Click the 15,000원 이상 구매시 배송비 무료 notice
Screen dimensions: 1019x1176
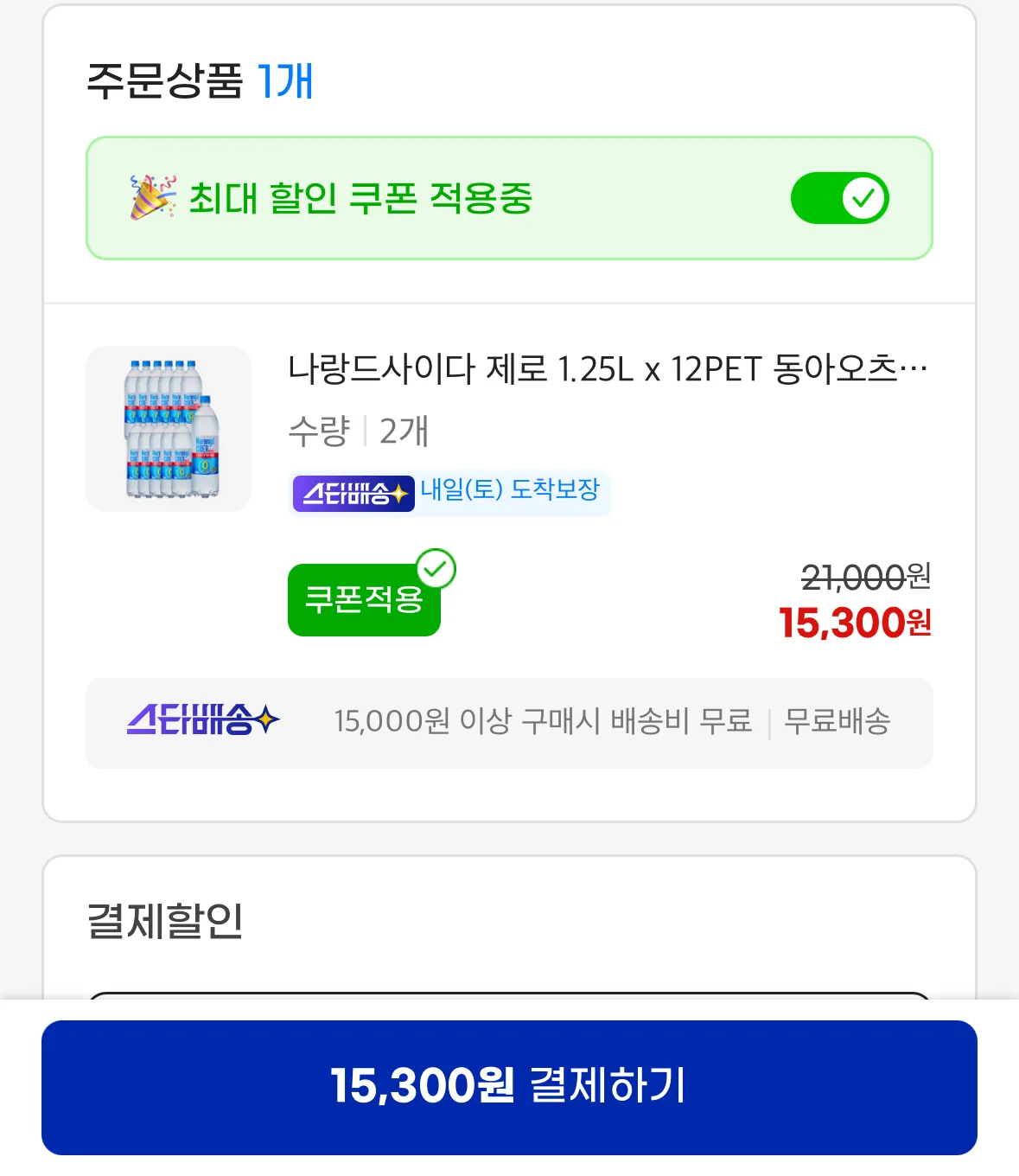point(543,721)
